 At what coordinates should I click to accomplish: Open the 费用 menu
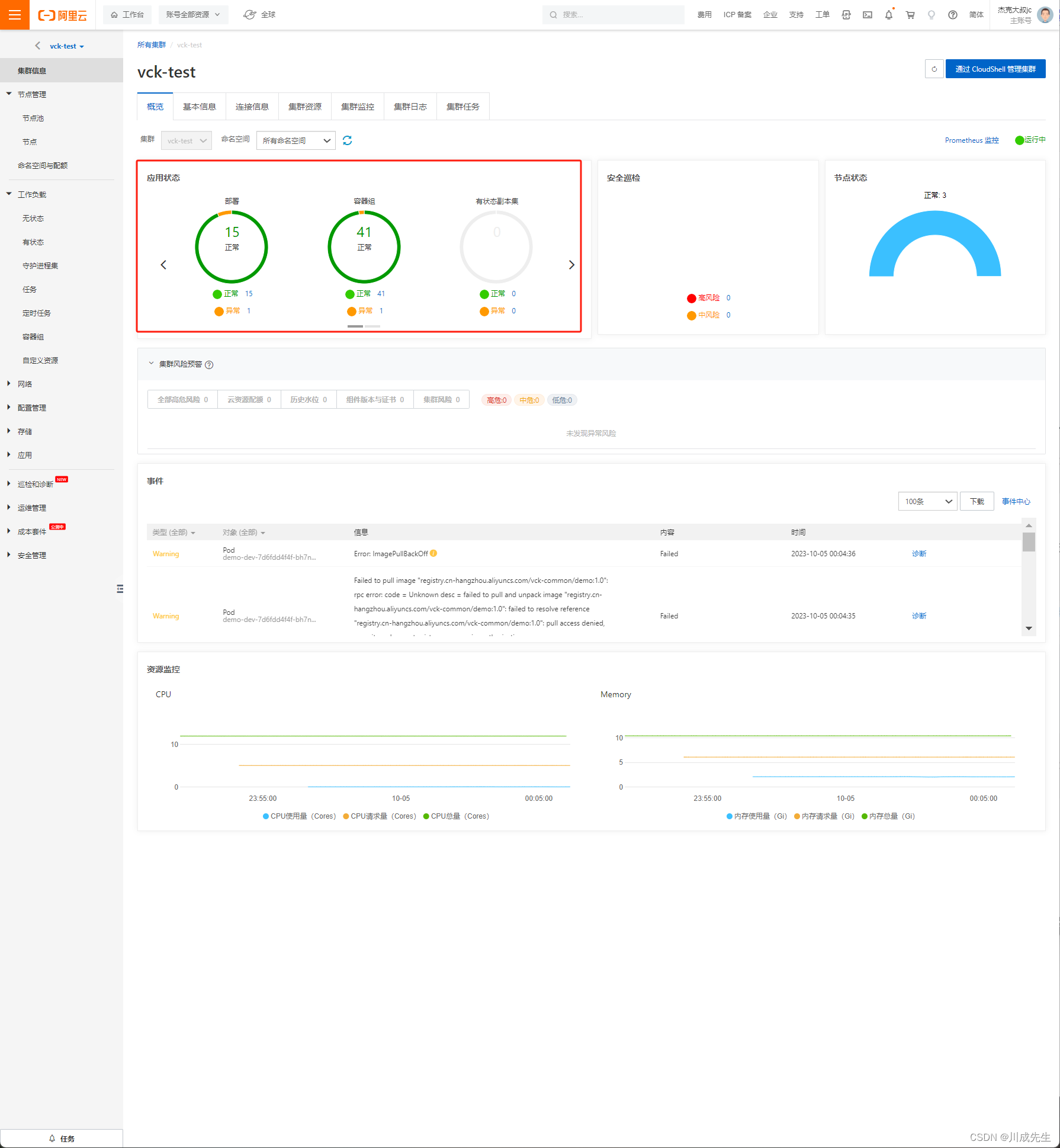704,15
